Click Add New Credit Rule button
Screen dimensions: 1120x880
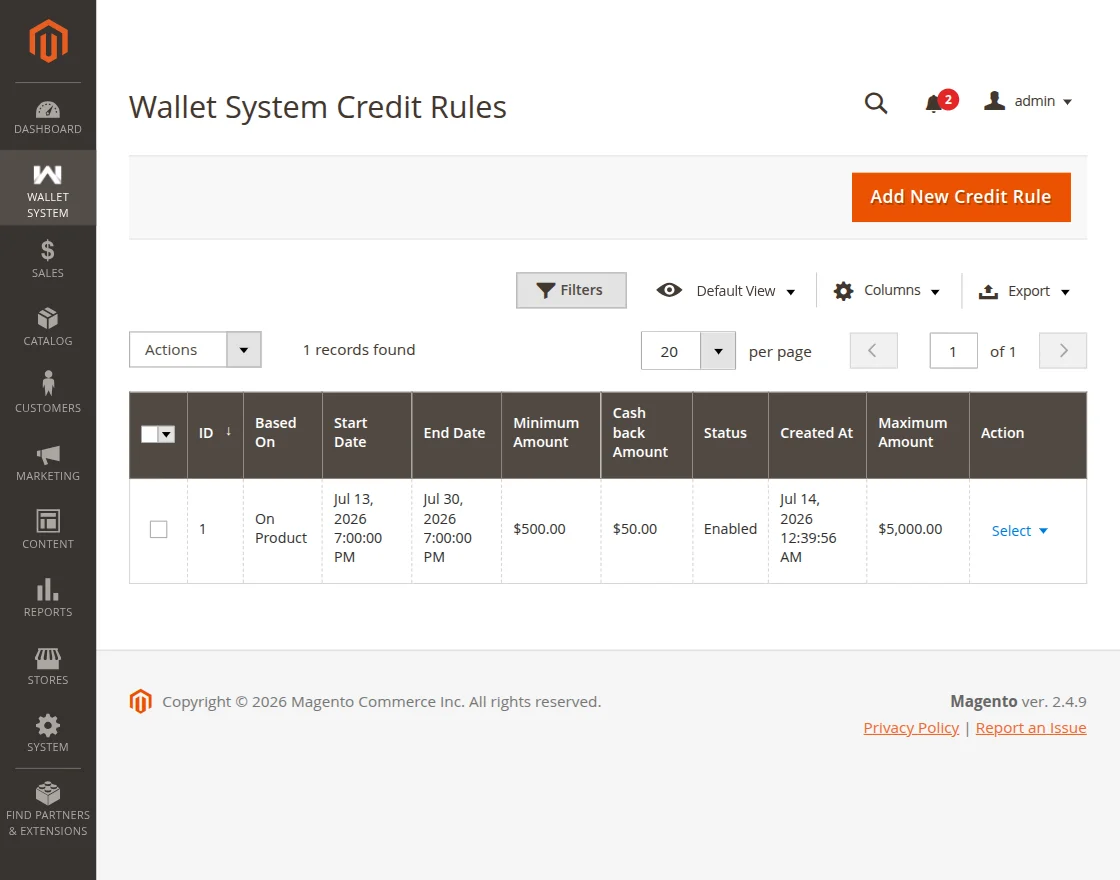961,197
